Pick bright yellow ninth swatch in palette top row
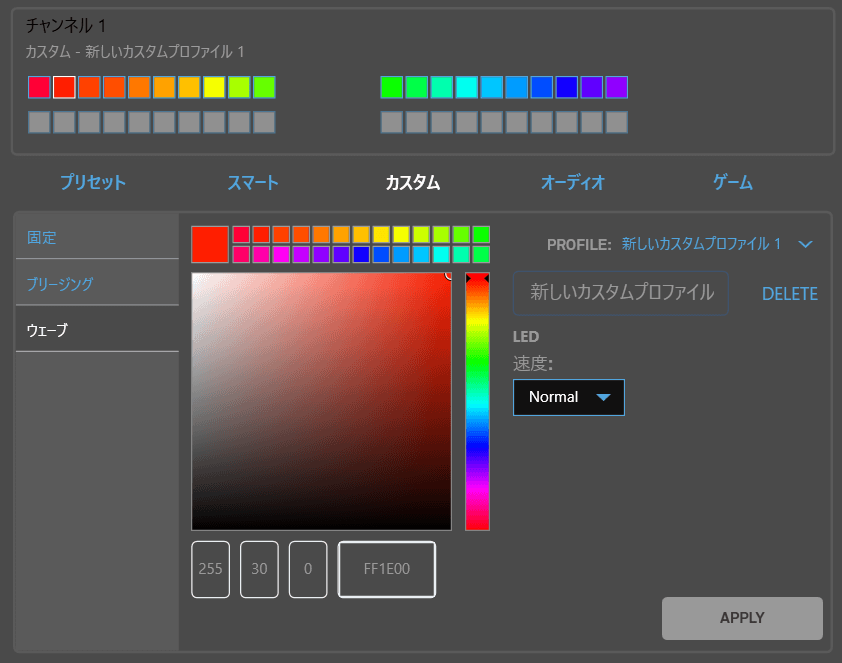842x663 pixels. pos(401,235)
